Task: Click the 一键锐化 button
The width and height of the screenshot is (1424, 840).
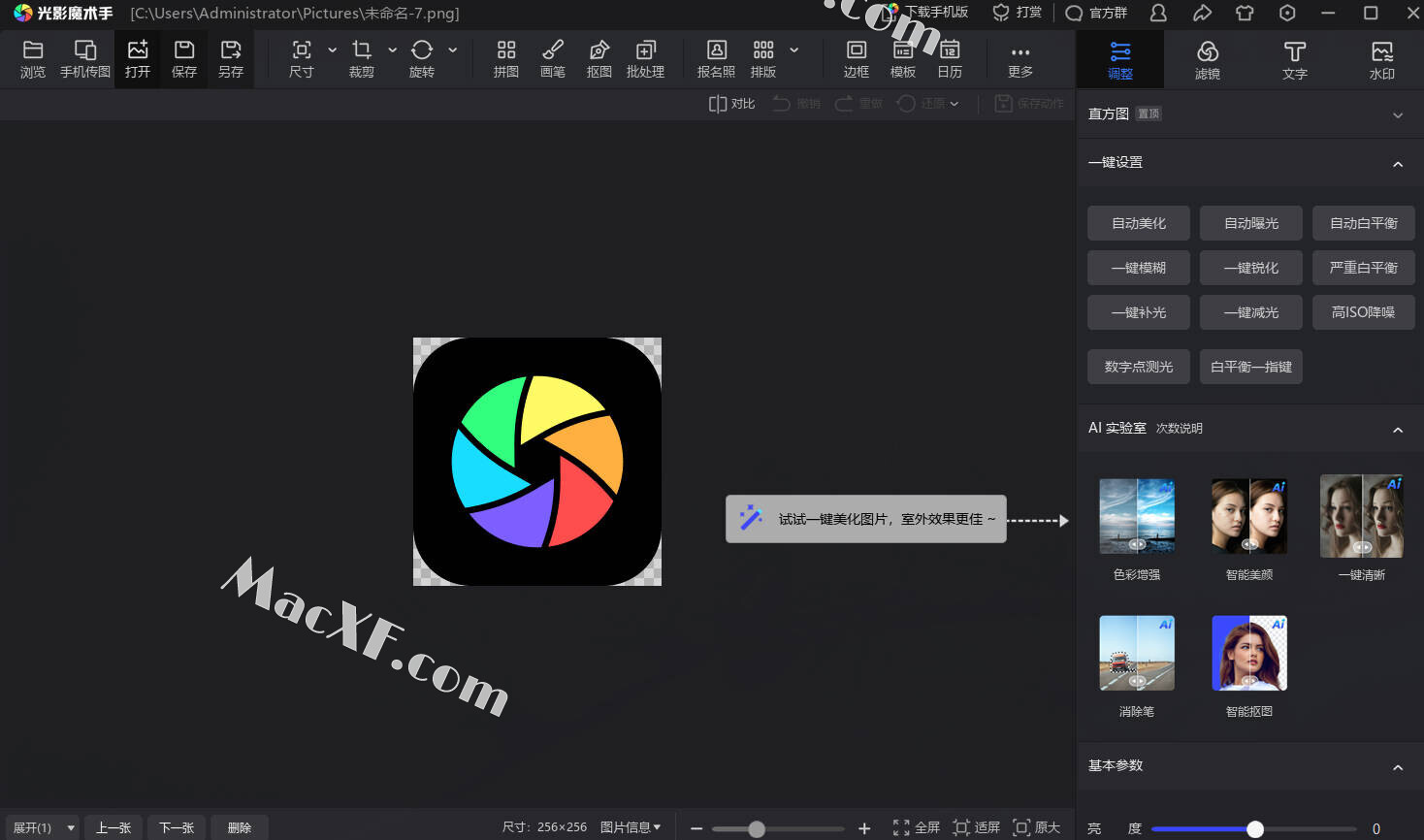Action: pyautogui.click(x=1250, y=268)
